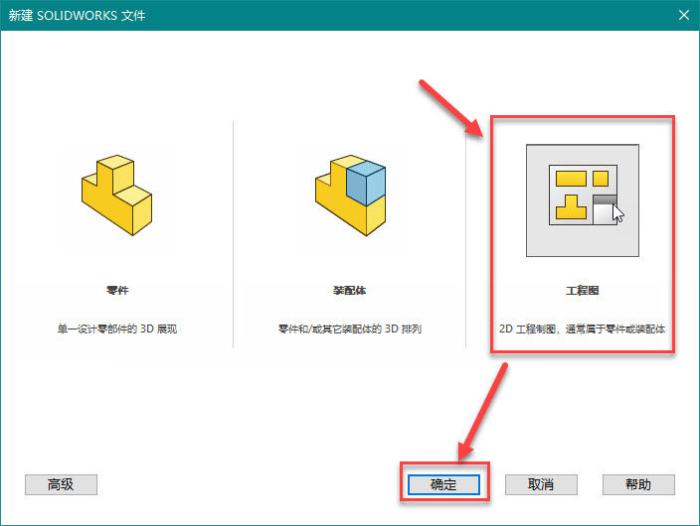Click the wide yellow rectangle in drawing icon
700x526 pixels.
tap(570, 179)
